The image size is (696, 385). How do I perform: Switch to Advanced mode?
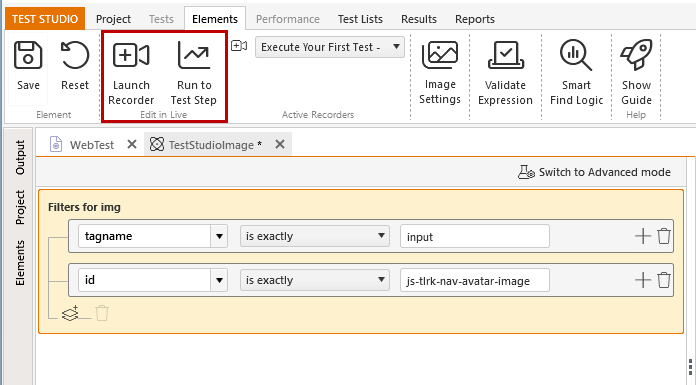pyautogui.click(x=594, y=172)
